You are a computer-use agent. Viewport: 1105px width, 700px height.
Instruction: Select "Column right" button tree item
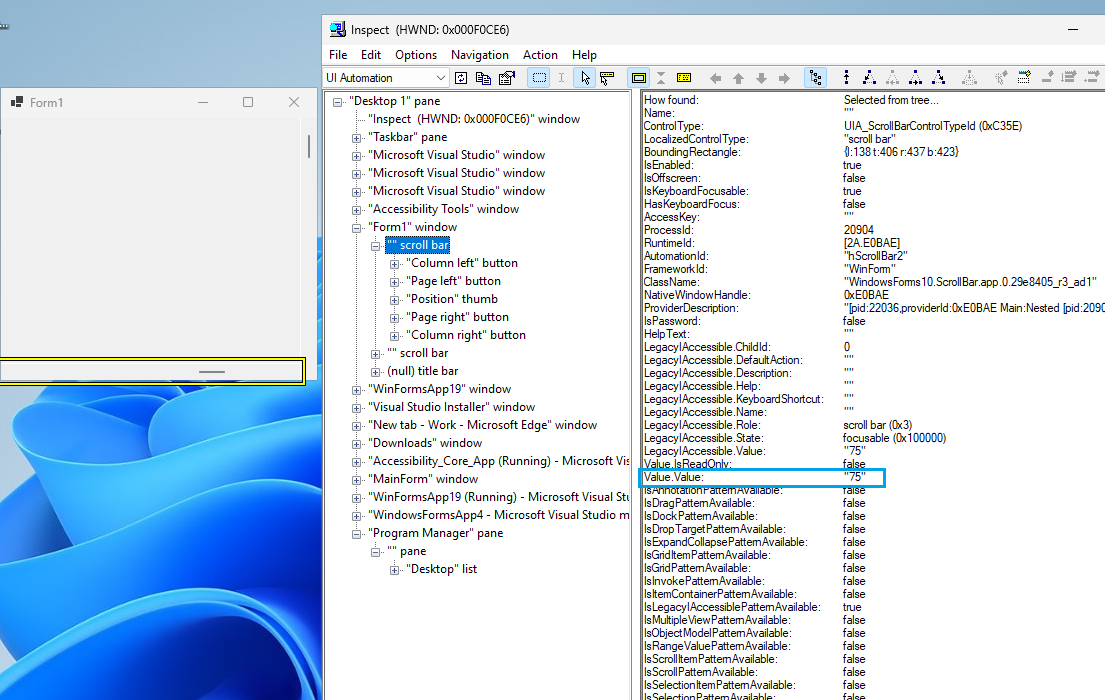[467, 335]
